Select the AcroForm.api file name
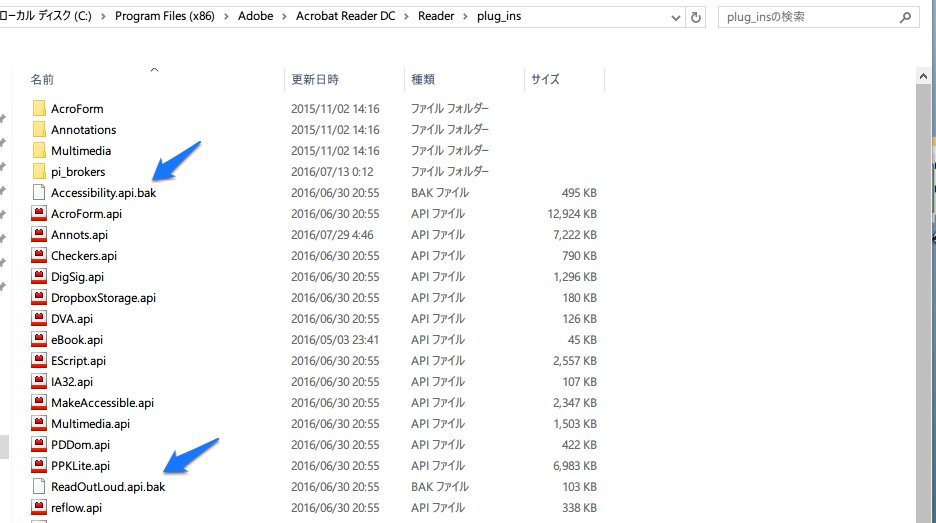 87,214
